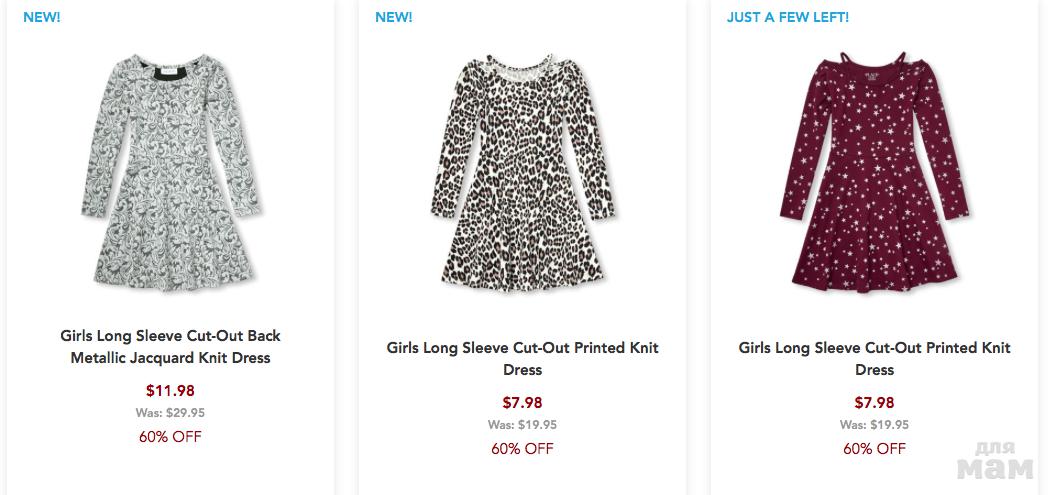Click the NEW! badge above the leopard dress

click(x=394, y=17)
